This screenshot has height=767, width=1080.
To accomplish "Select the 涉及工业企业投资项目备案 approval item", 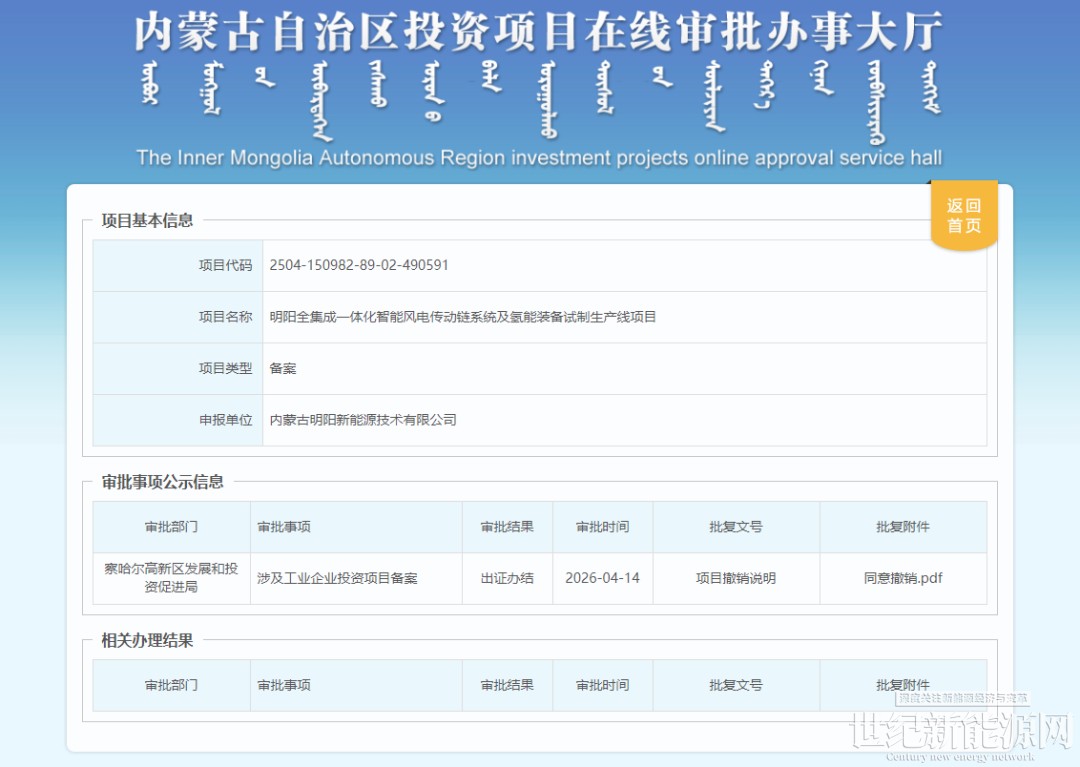I will pos(337,578).
